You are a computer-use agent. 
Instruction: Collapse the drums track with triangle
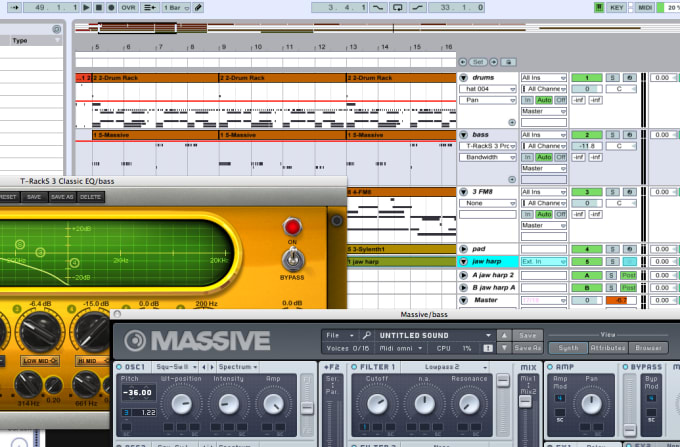pyautogui.click(x=463, y=78)
